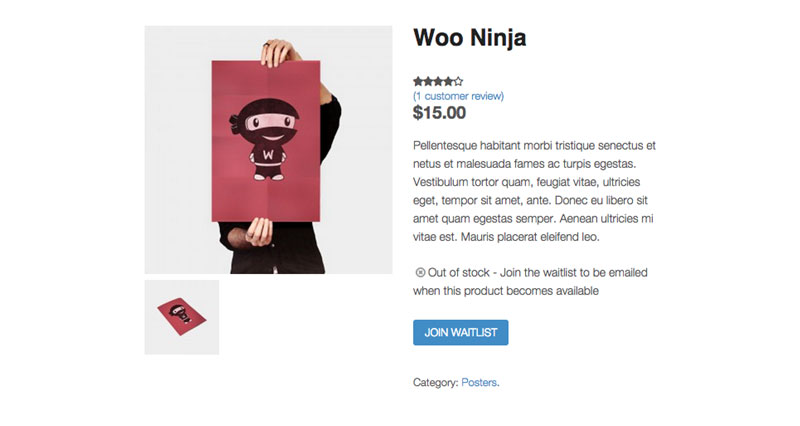This screenshot has width=800, height=426.
Task: Click the hand gripping the poster's top edge
Action: click(279, 53)
